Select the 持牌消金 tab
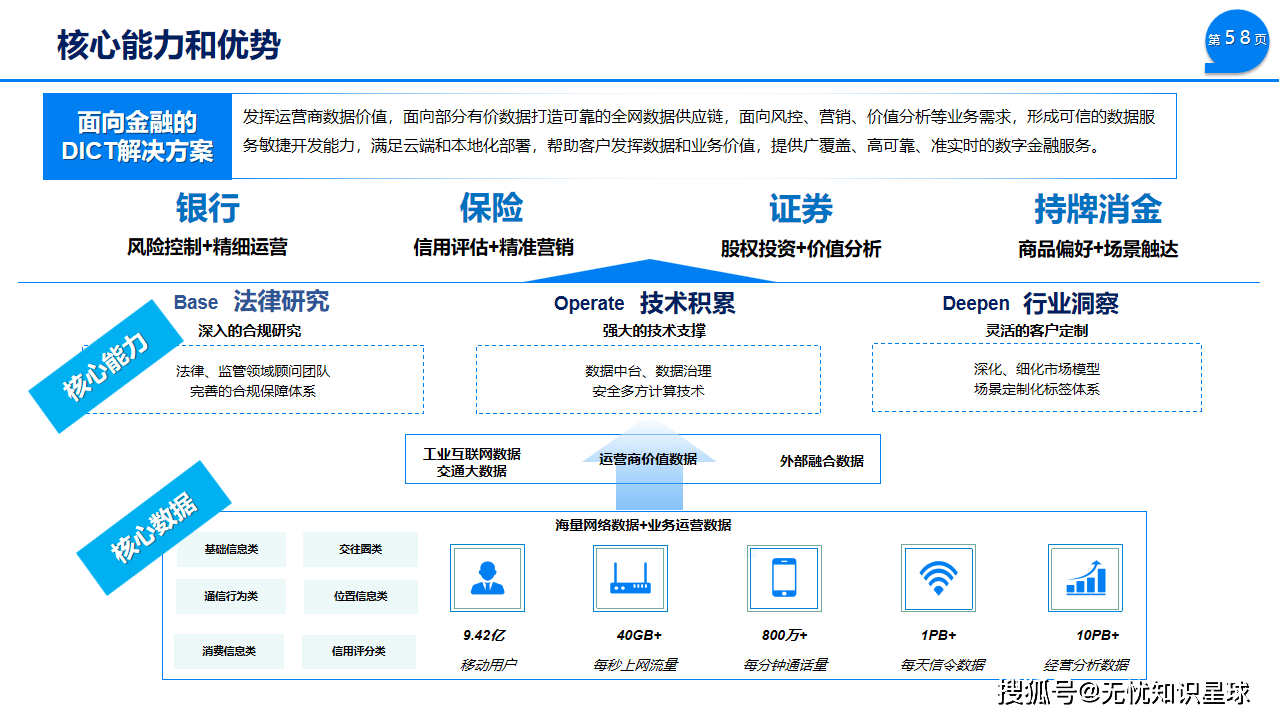 coord(1098,208)
